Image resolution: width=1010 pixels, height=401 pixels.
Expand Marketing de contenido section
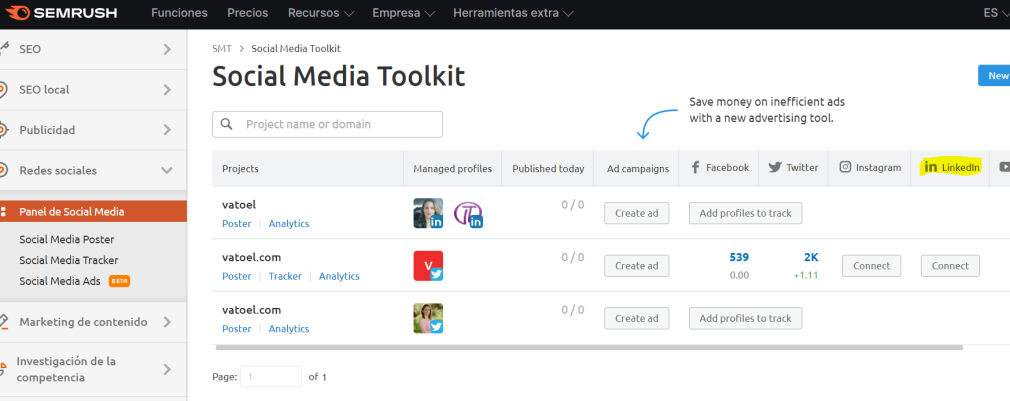click(x=93, y=322)
